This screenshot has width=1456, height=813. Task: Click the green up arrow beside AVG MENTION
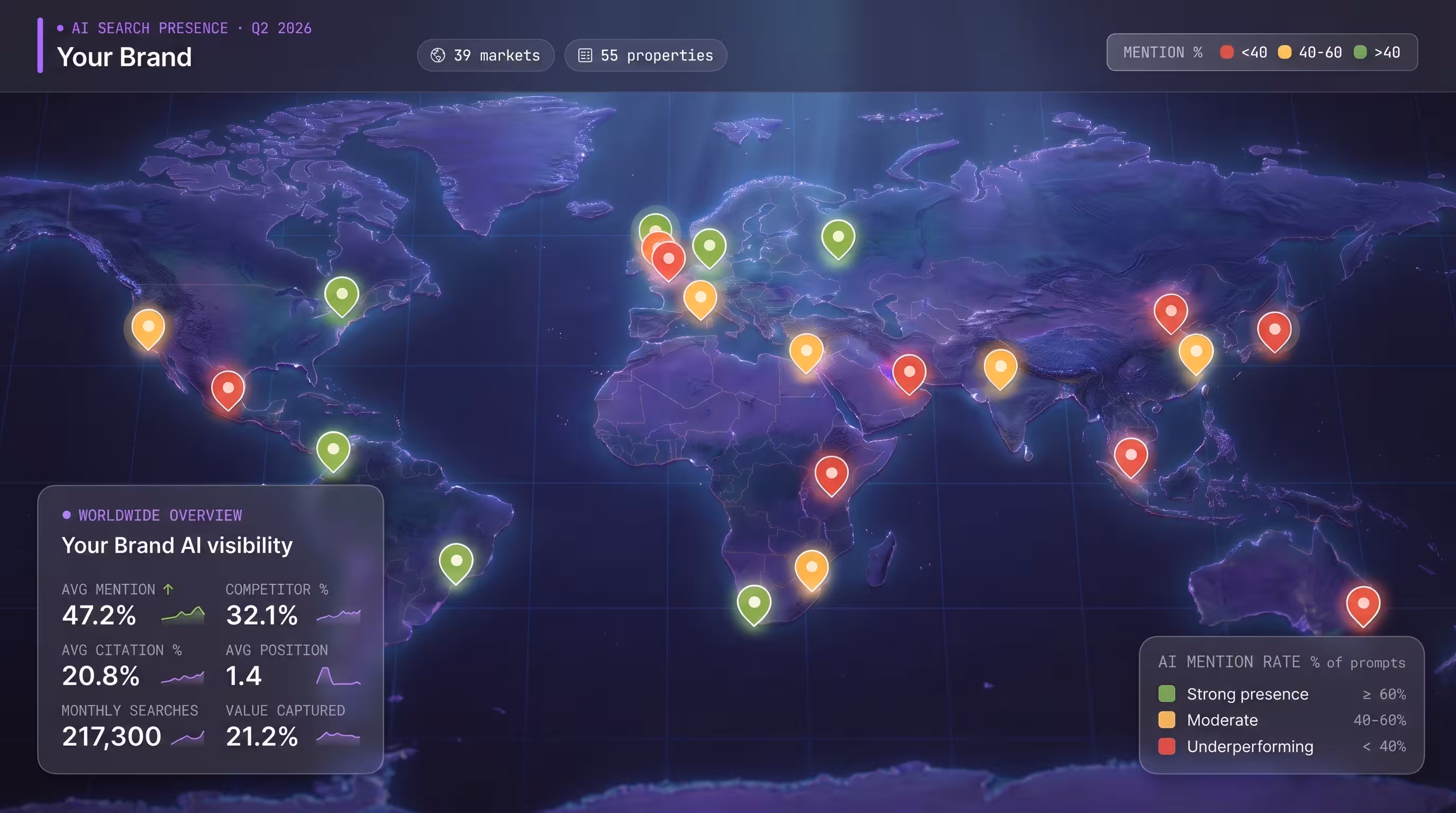pyautogui.click(x=168, y=589)
